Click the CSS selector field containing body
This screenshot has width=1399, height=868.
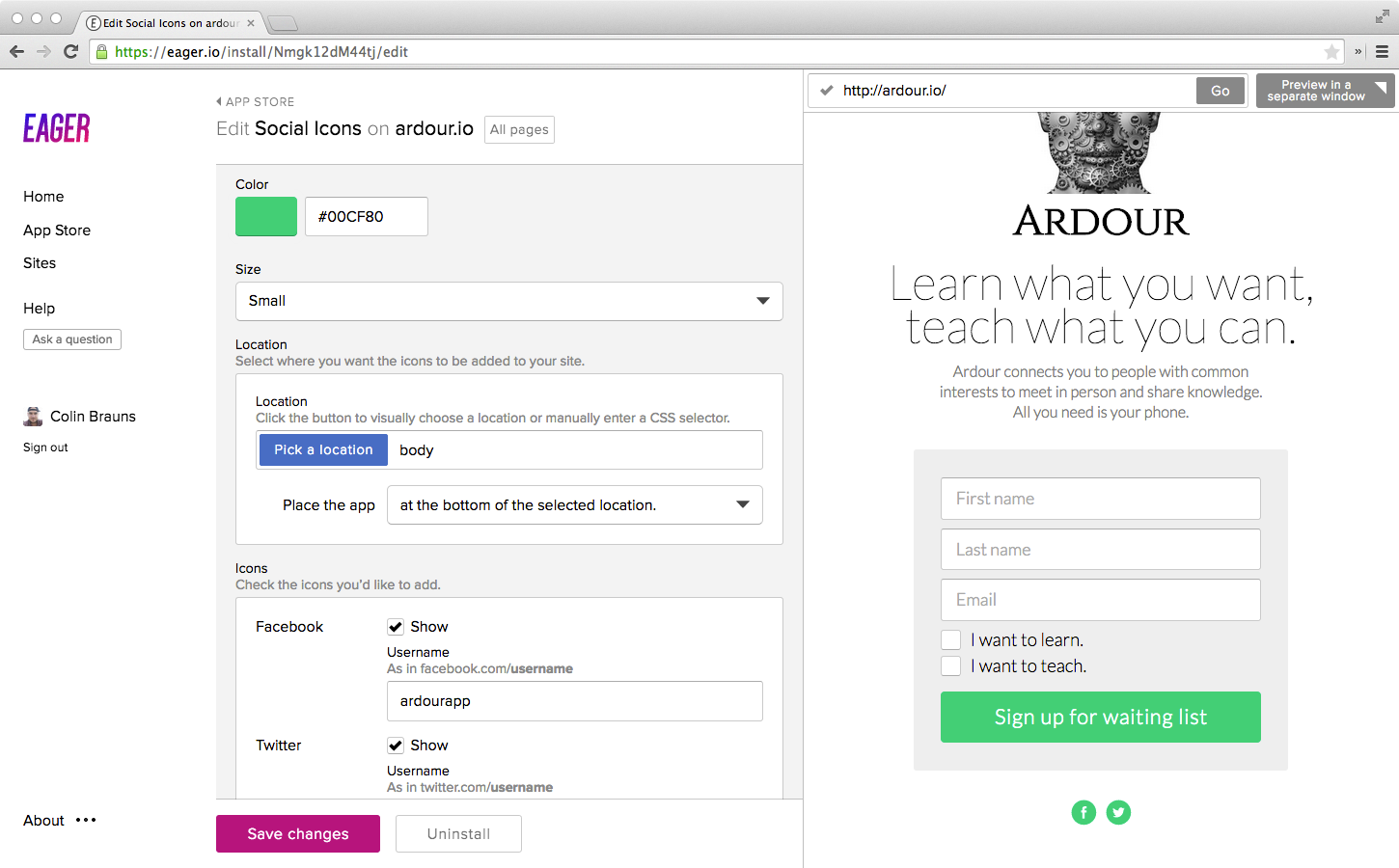575,450
